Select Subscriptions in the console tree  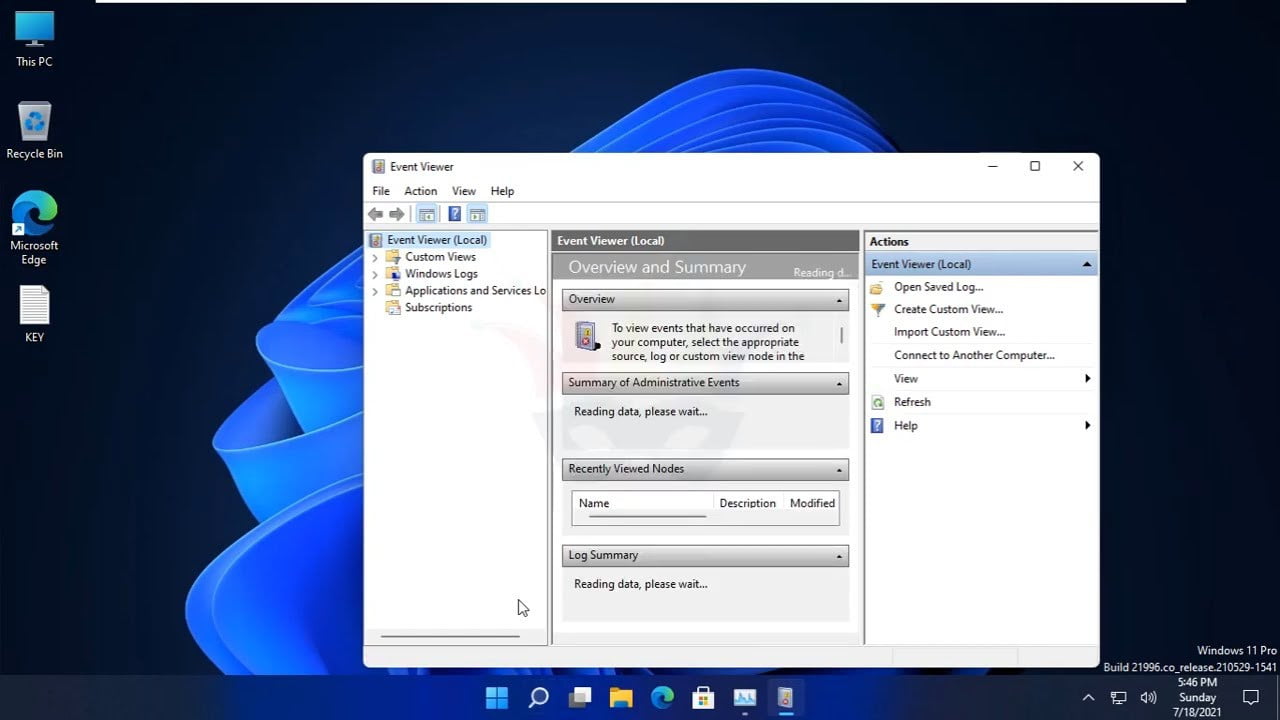pyautogui.click(x=440, y=307)
